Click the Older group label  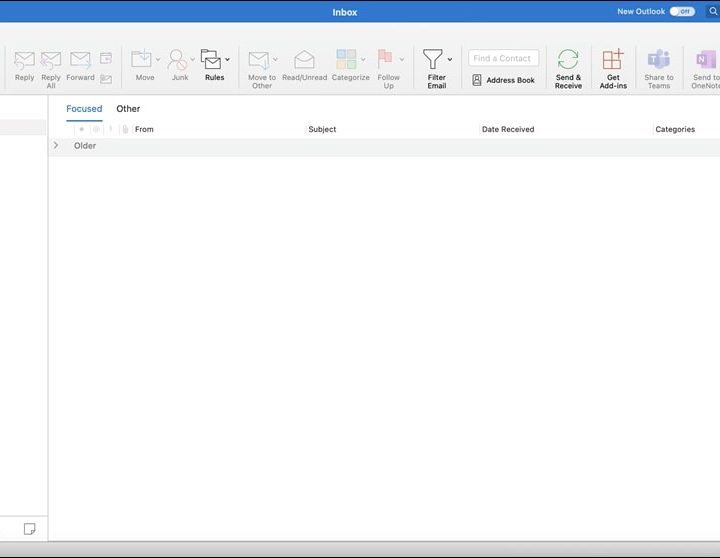85,146
